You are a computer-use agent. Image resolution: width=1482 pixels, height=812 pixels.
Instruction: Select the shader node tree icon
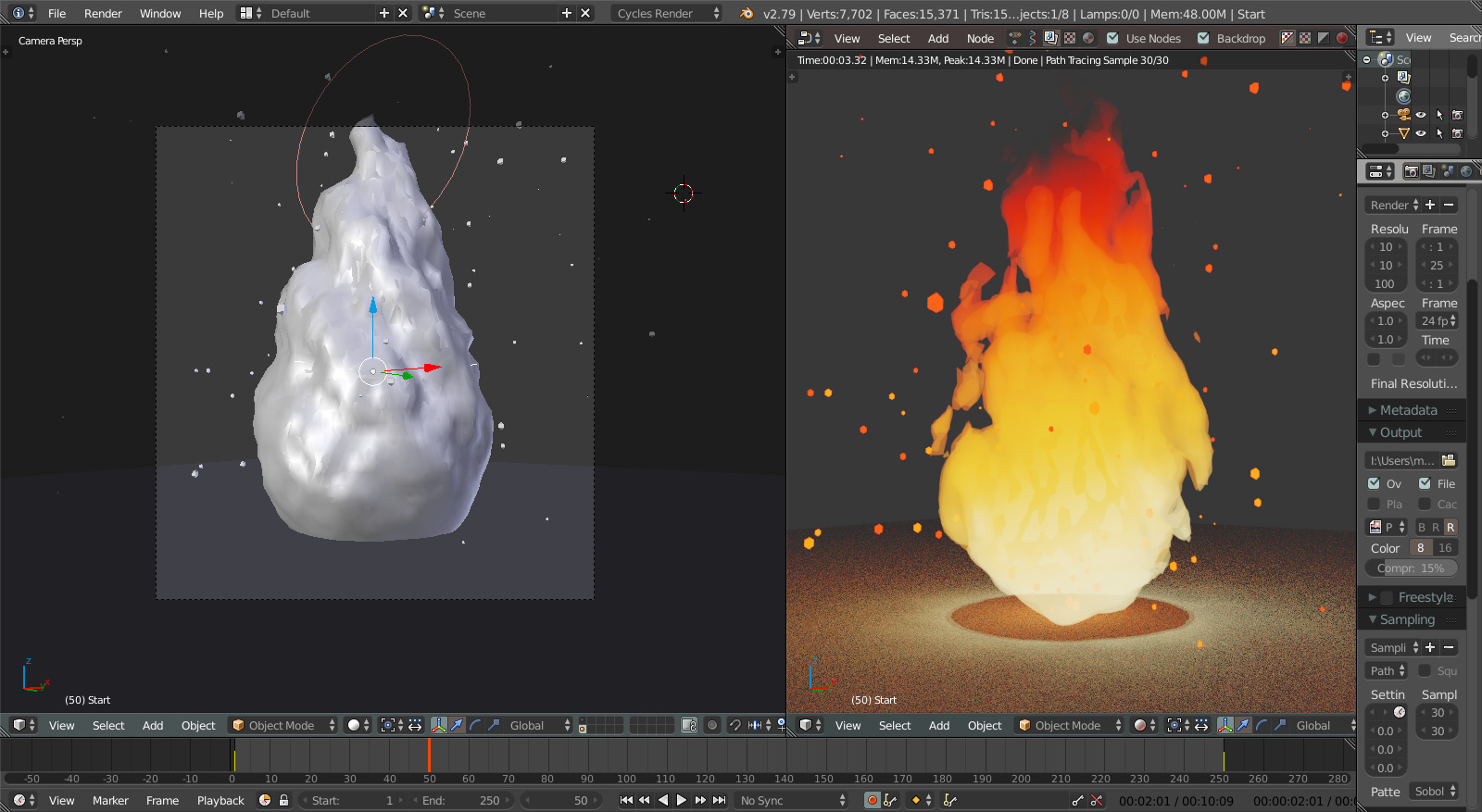[1088, 38]
